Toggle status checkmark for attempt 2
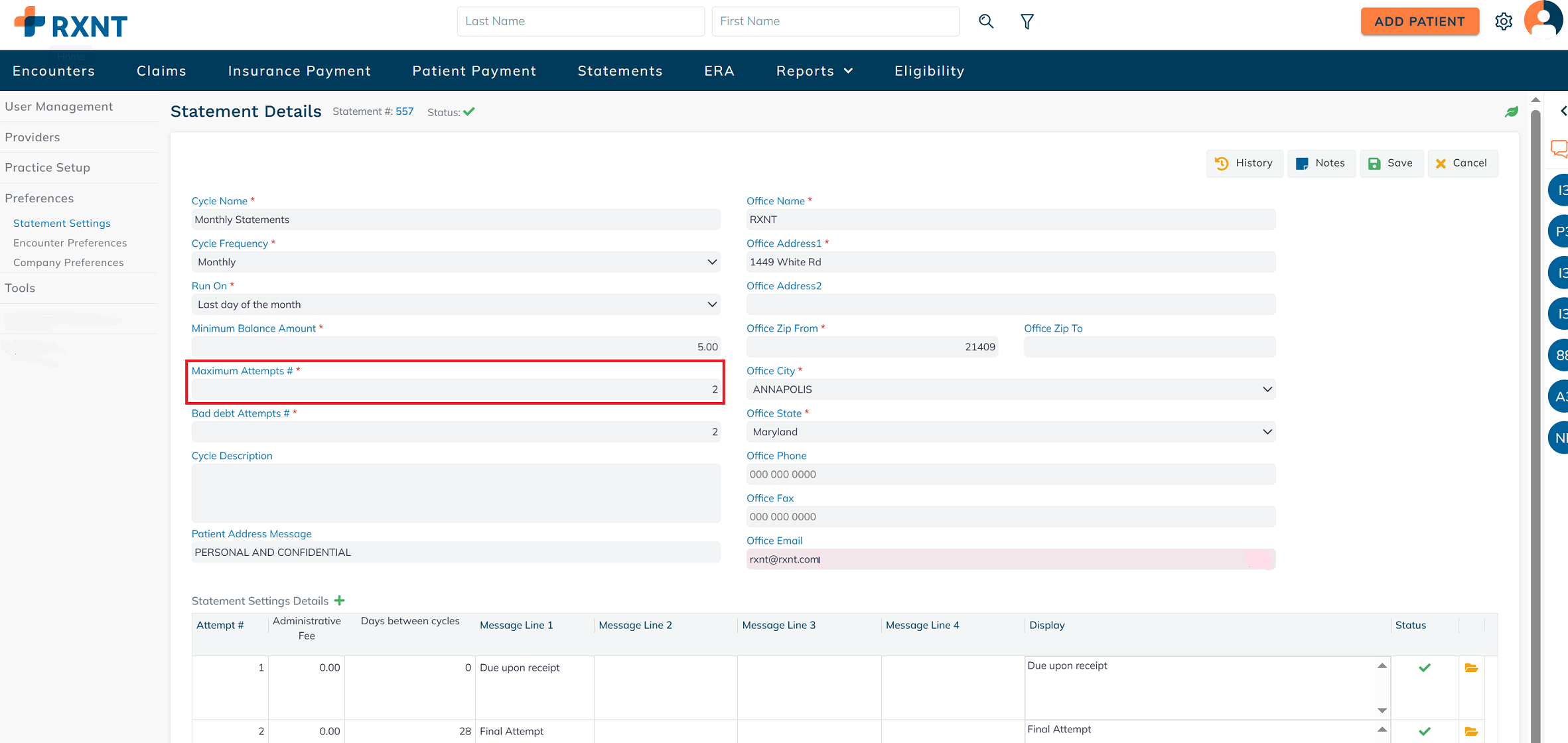The width and height of the screenshot is (1568, 743). tap(1424, 731)
